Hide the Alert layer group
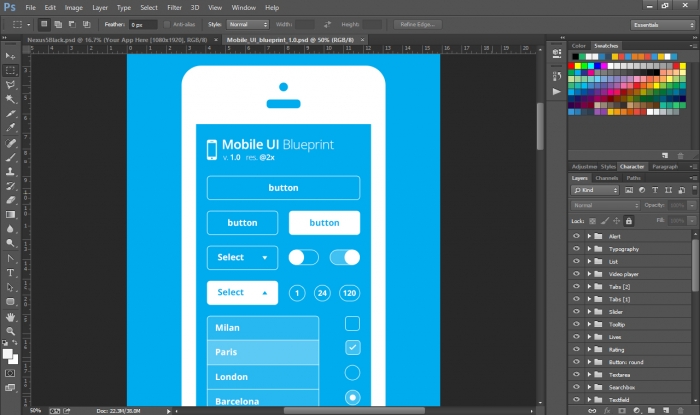The width and height of the screenshot is (700, 415). [576, 236]
